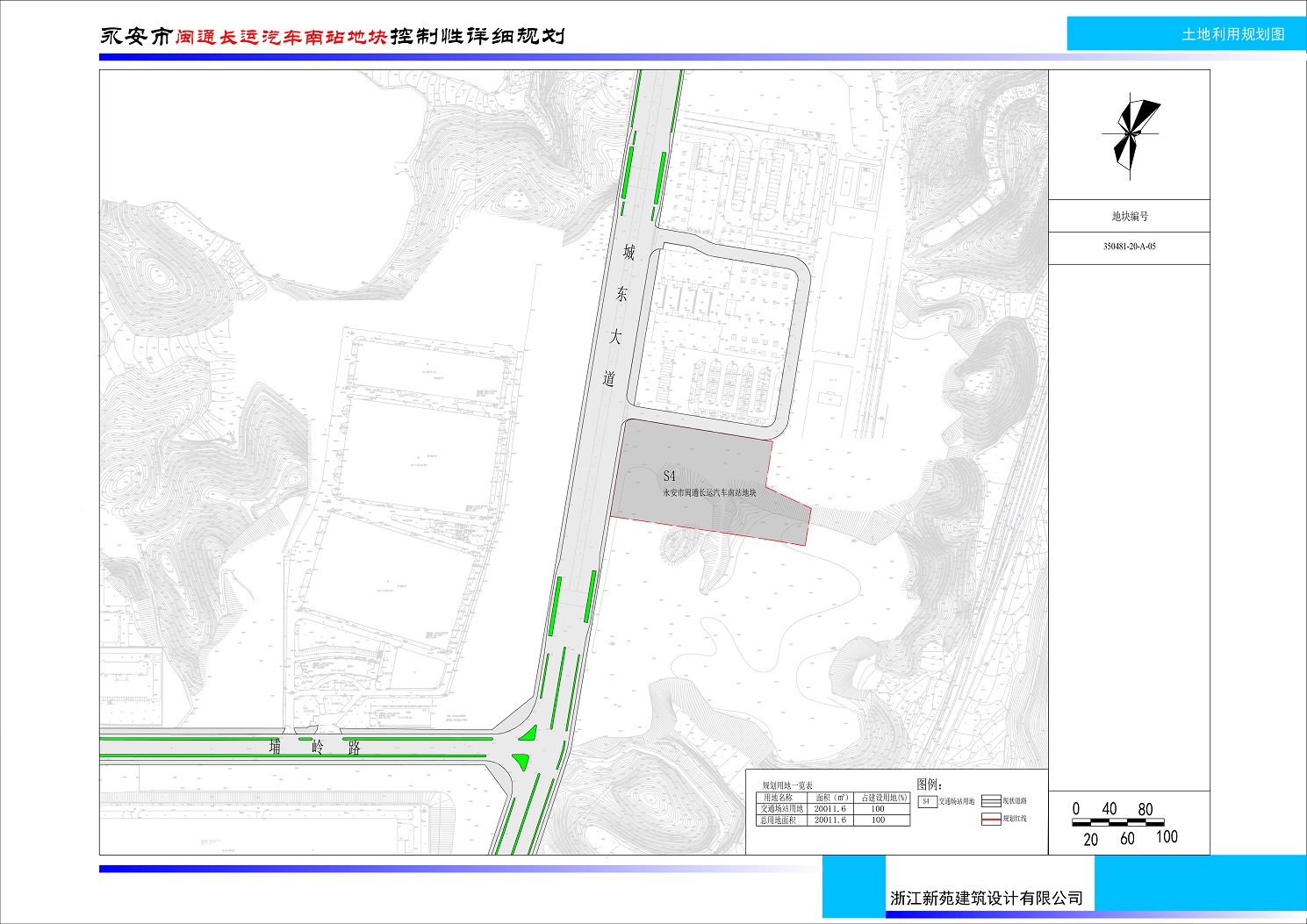Click the 交通场站用地 row in table
The width and height of the screenshot is (1307, 924).
[x=781, y=809]
